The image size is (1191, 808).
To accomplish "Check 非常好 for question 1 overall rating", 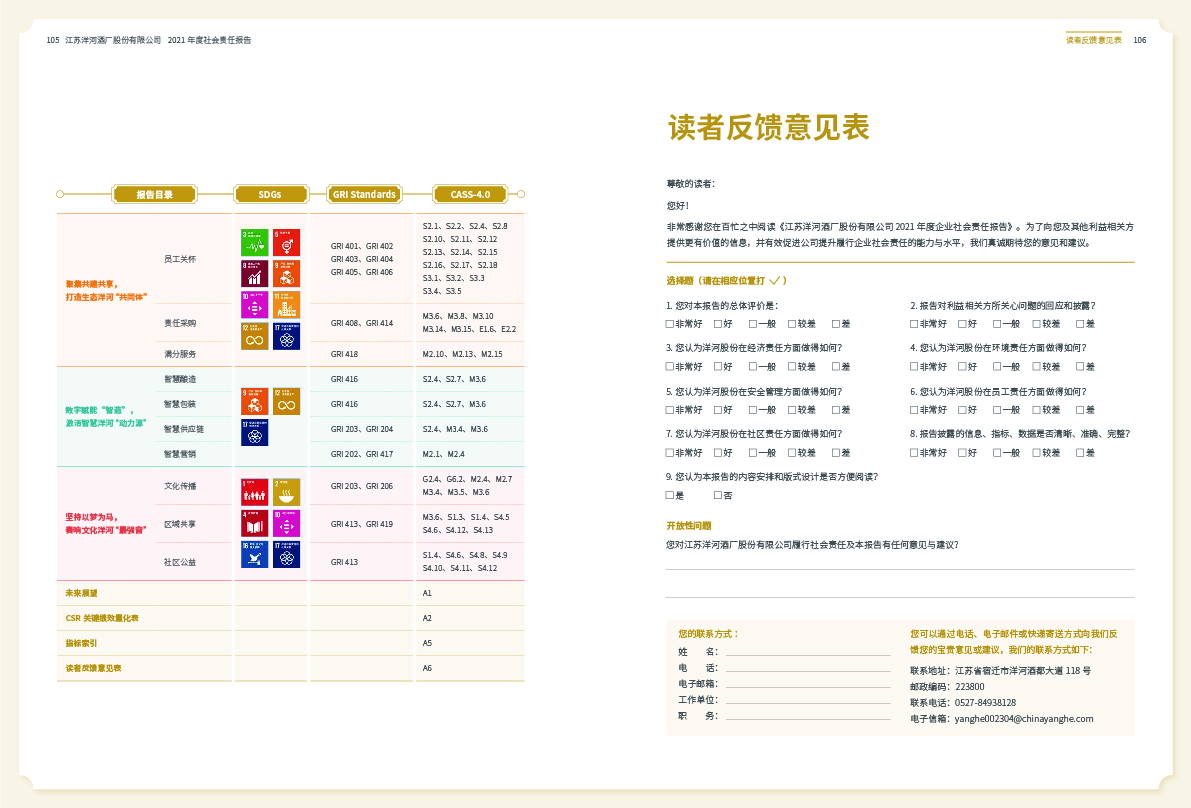I will click(x=670, y=324).
